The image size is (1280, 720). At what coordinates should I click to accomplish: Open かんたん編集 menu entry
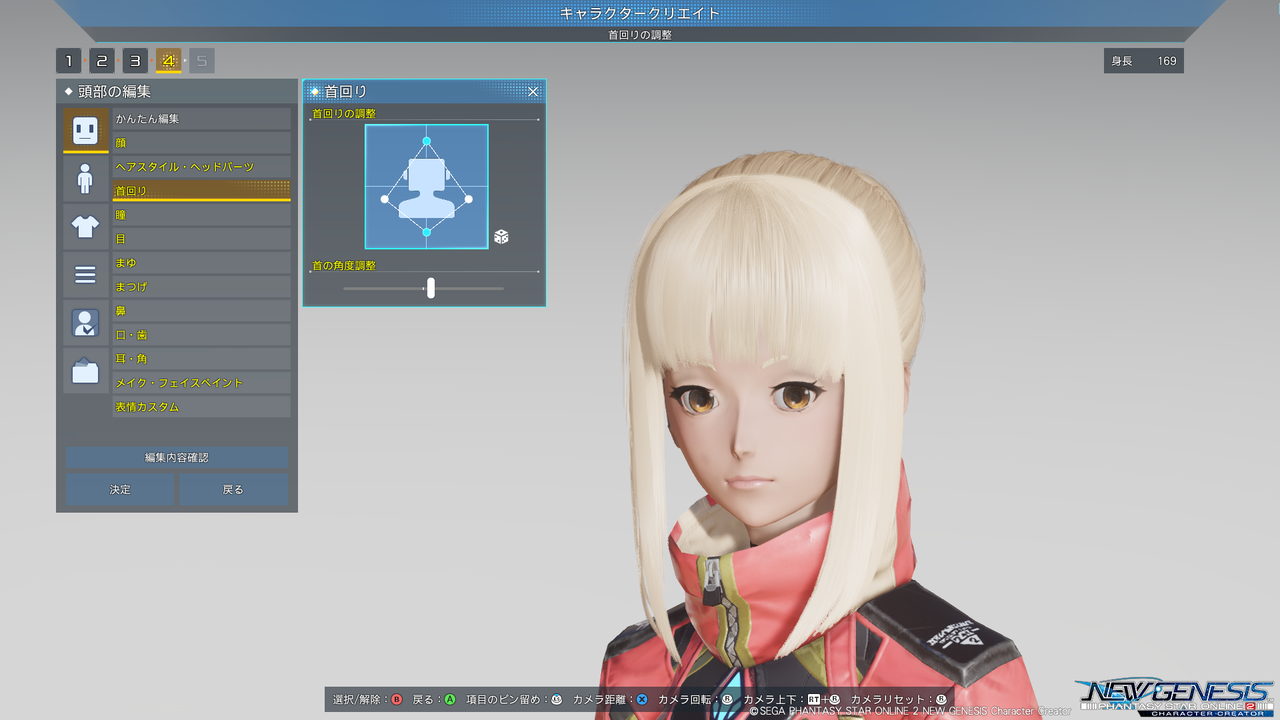pos(201,119)
